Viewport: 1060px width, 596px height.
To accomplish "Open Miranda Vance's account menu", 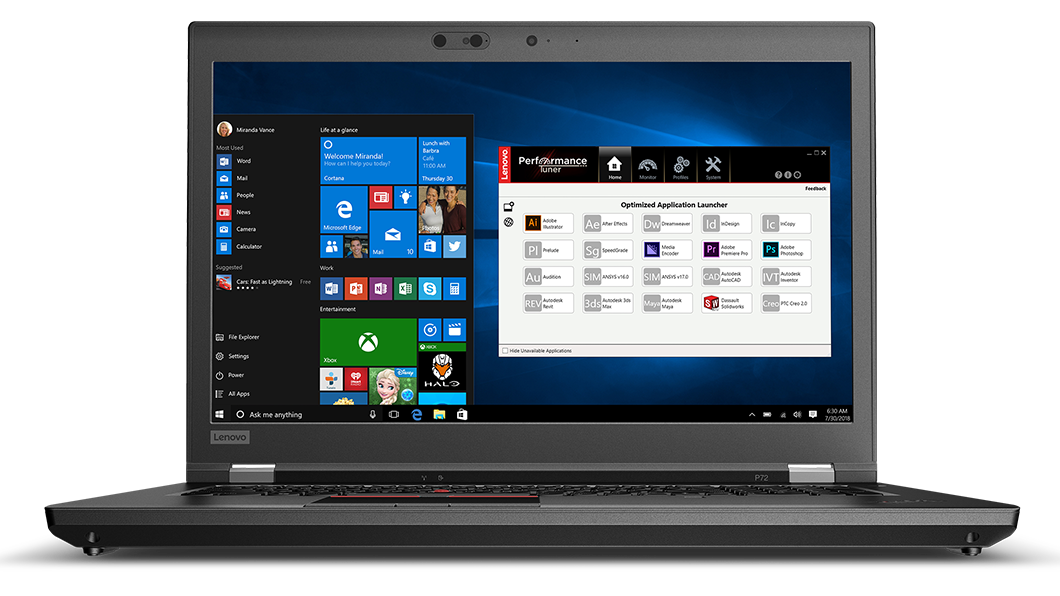I will 246,130.
